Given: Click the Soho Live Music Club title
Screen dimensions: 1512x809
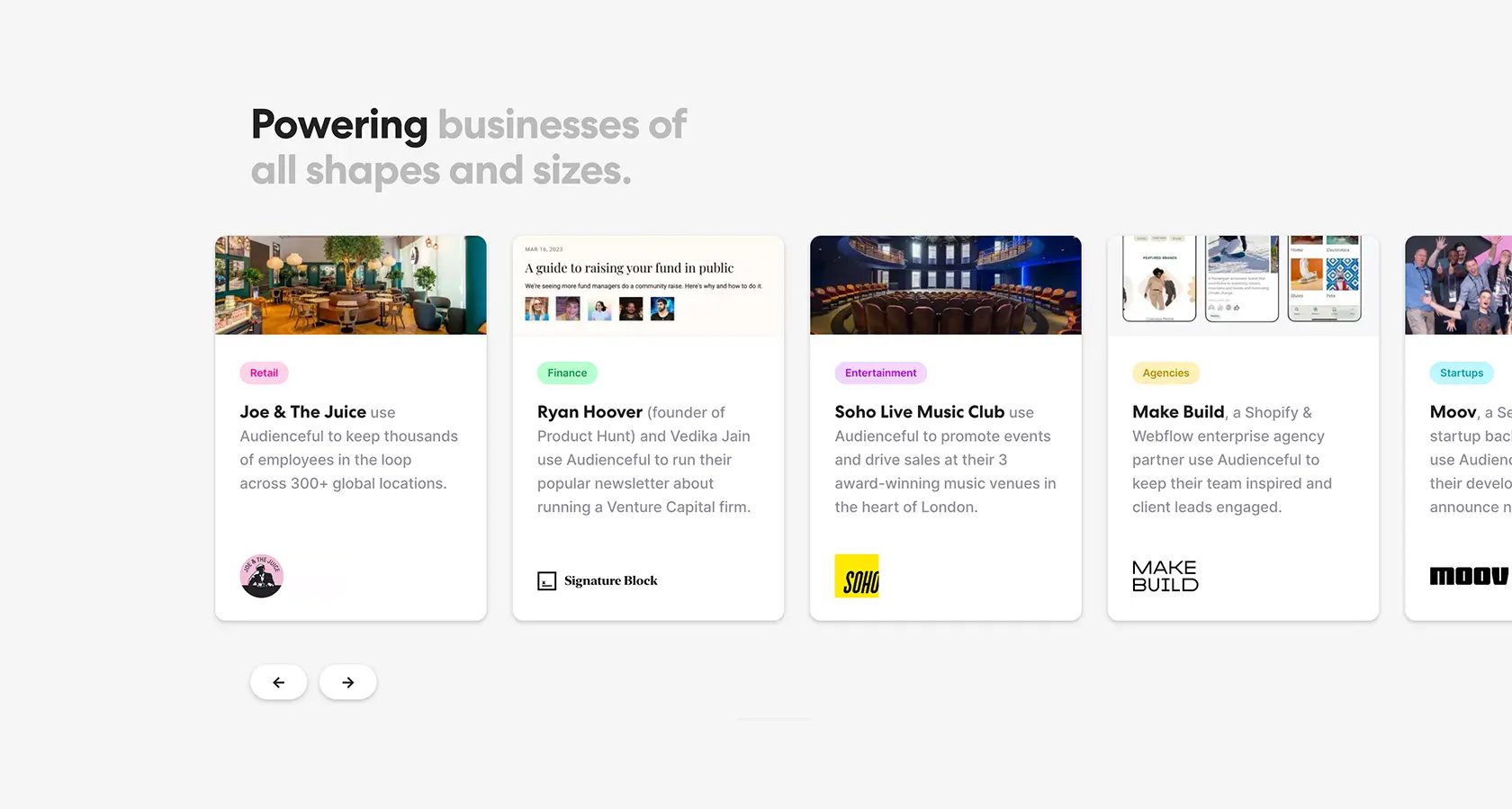Looking at the screenshot, I should (920, 412).
